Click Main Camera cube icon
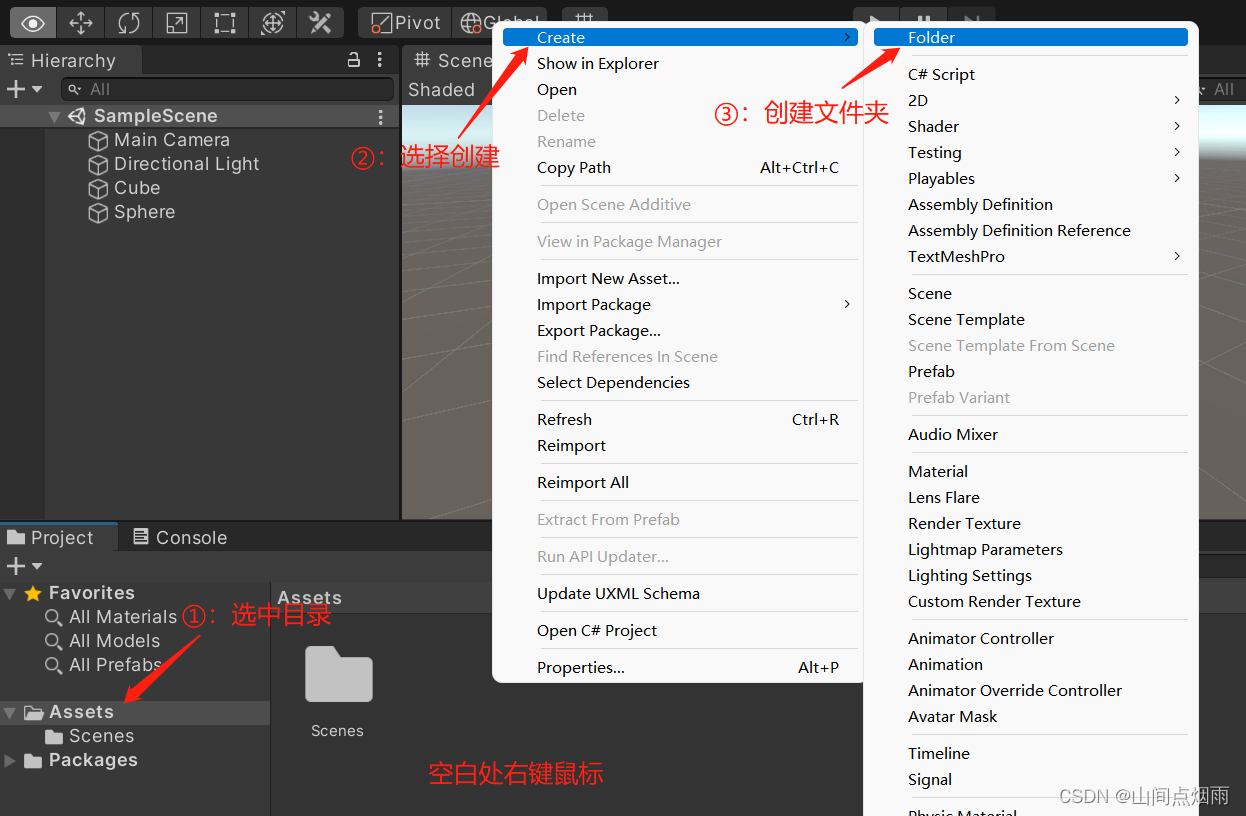 coord(98,141)
